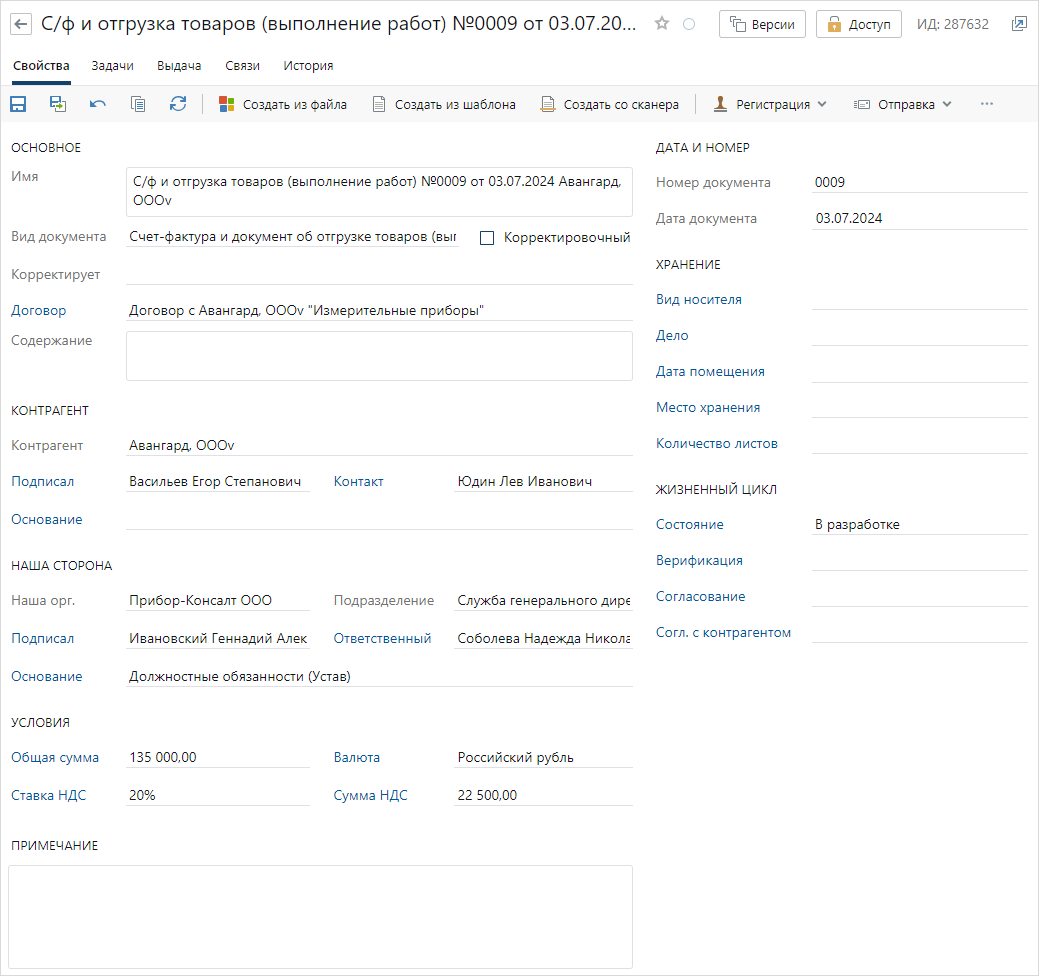Click the copy document icon
This screenshot has height=976, width=1039.
pos(138,104)
